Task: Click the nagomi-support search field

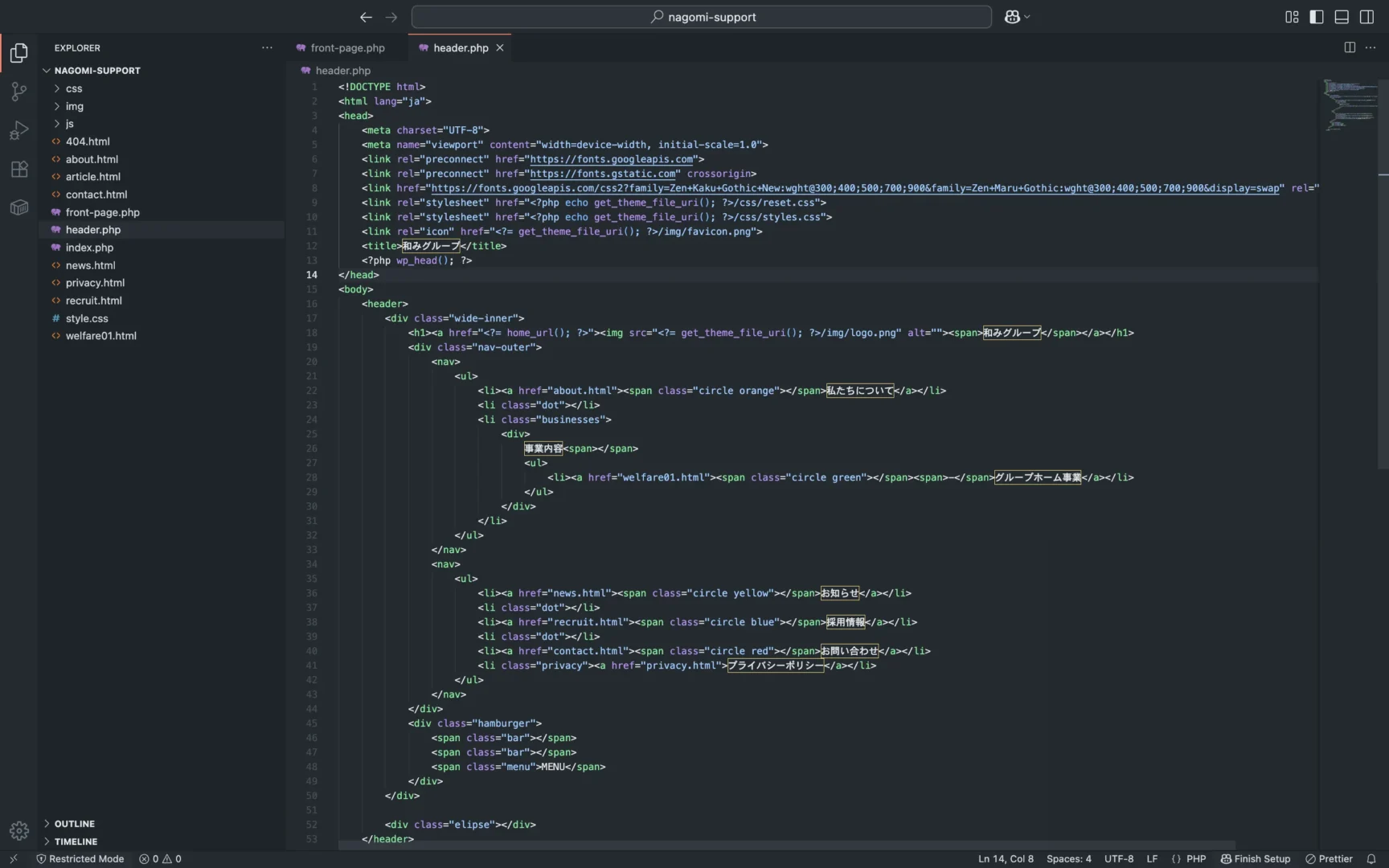Action: 702,17
